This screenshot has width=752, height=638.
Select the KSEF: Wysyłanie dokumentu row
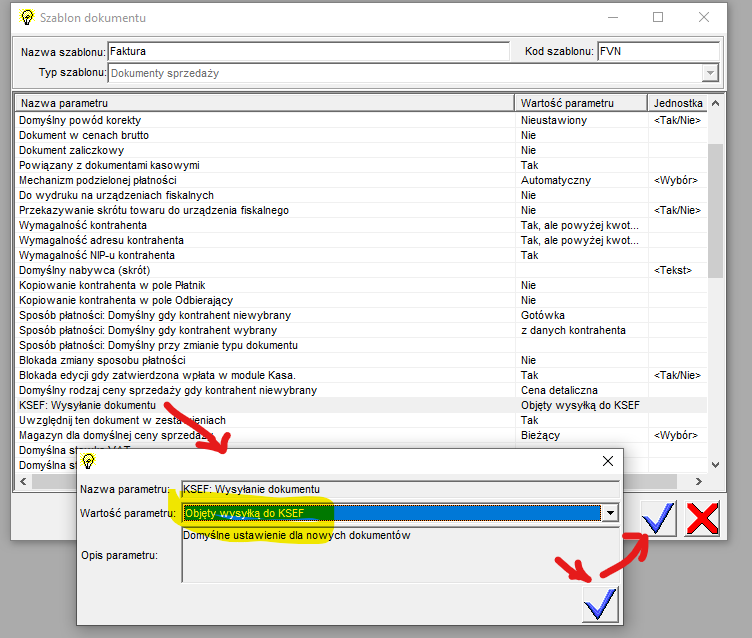tap(265, 405)
